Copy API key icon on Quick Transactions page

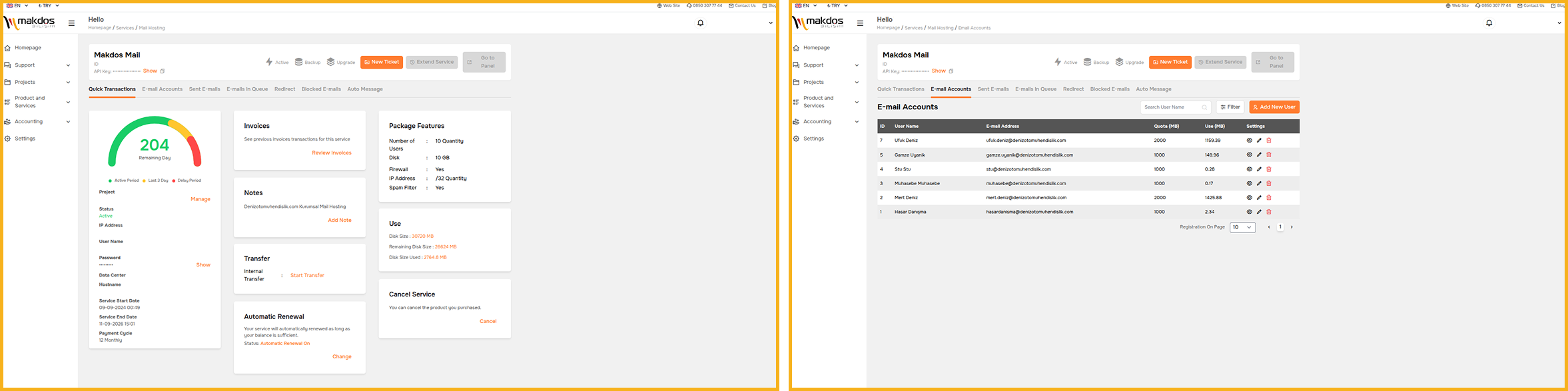[163, 71]
